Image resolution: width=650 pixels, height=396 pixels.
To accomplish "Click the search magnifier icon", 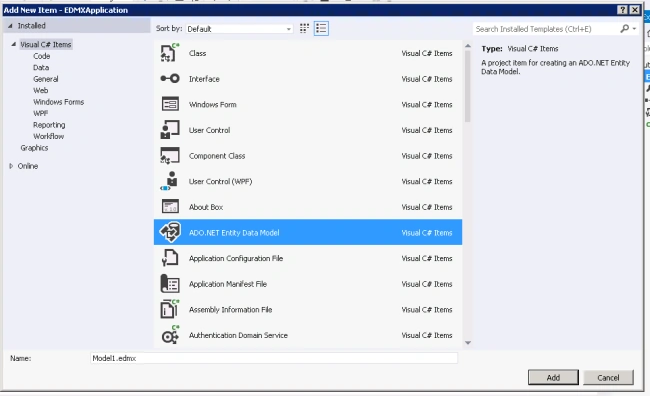I will coord(624,29).
